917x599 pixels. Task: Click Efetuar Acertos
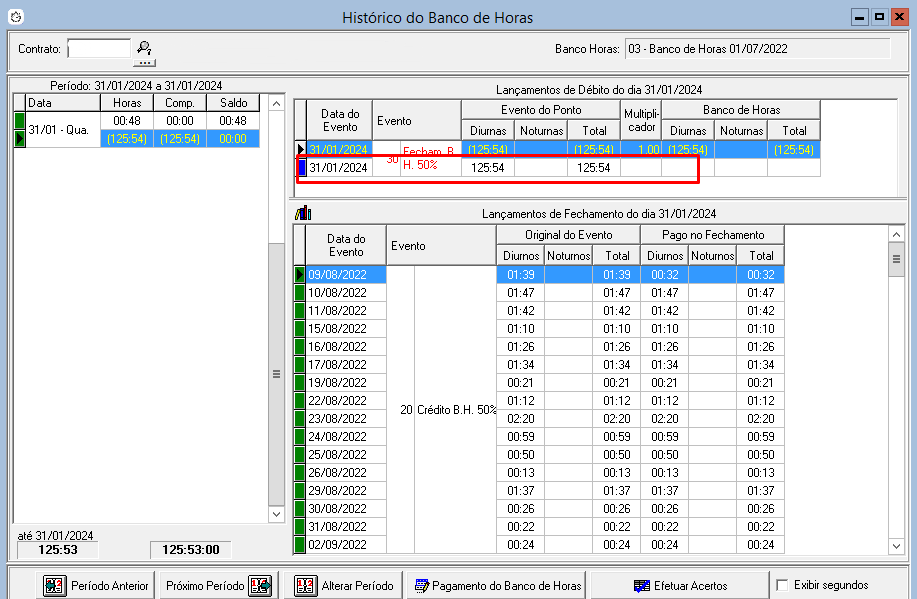(x=680, y=585)
